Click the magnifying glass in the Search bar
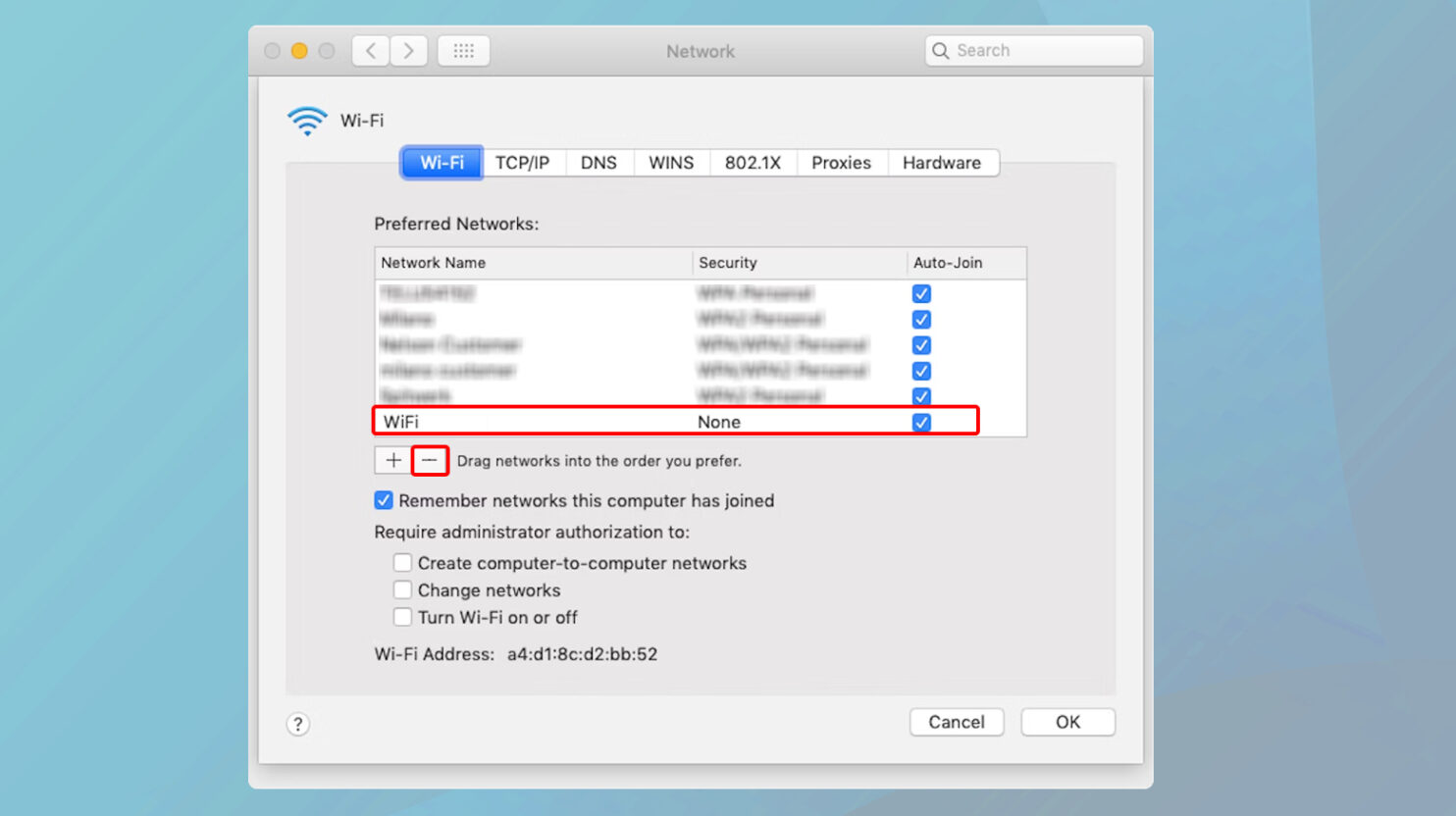The image size is (1456, 816). coord(942,50)
